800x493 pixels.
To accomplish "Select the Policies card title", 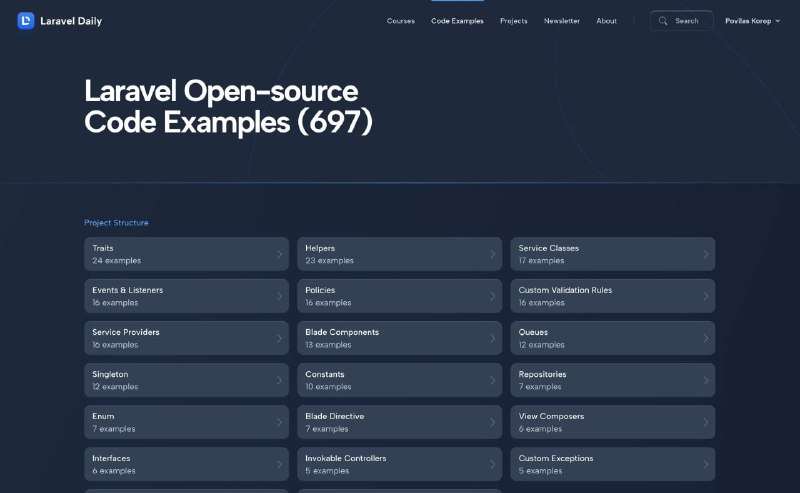I will (320, 290).
